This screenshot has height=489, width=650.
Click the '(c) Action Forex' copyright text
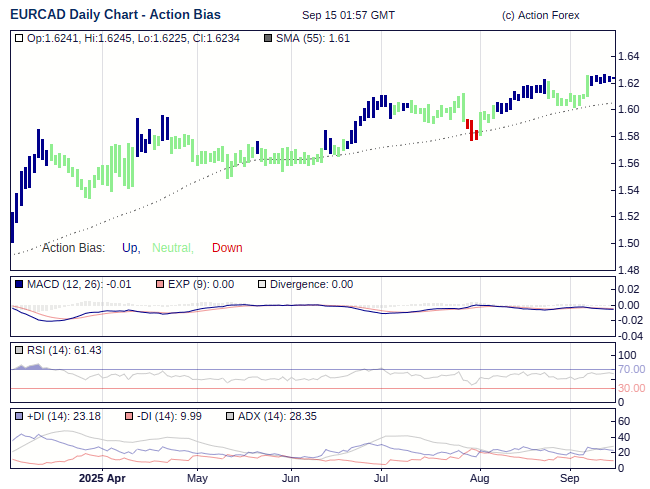540,16
